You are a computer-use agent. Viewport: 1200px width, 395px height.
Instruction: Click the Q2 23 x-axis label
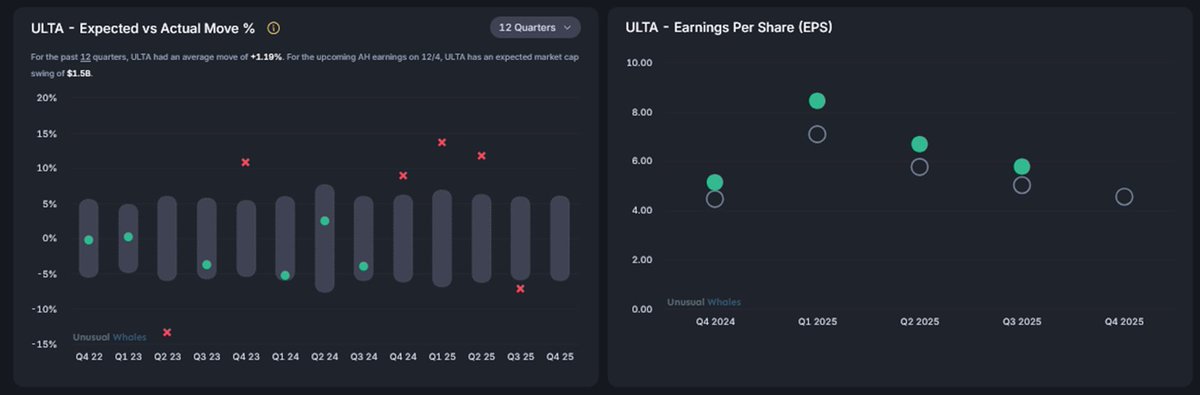(167, 357)
